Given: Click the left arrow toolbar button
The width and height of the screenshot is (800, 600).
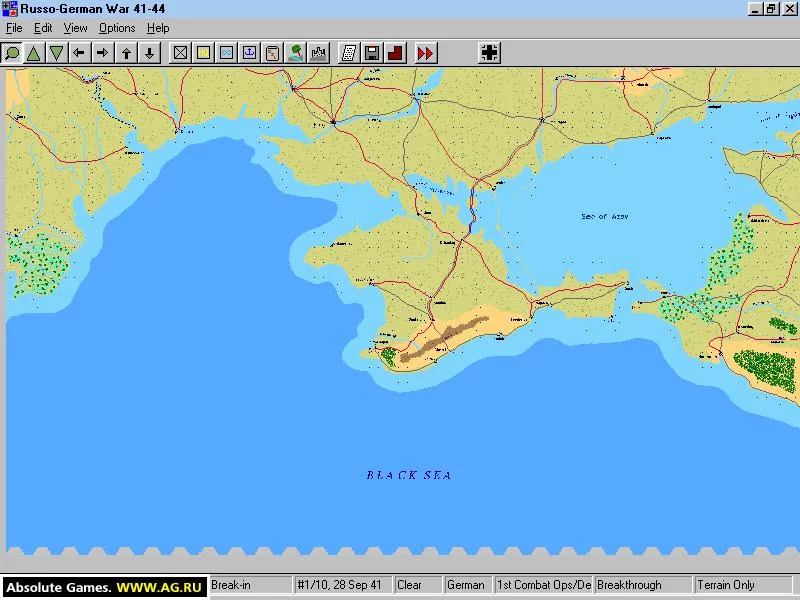Looking at the screenshot, I should pos(79,53).
